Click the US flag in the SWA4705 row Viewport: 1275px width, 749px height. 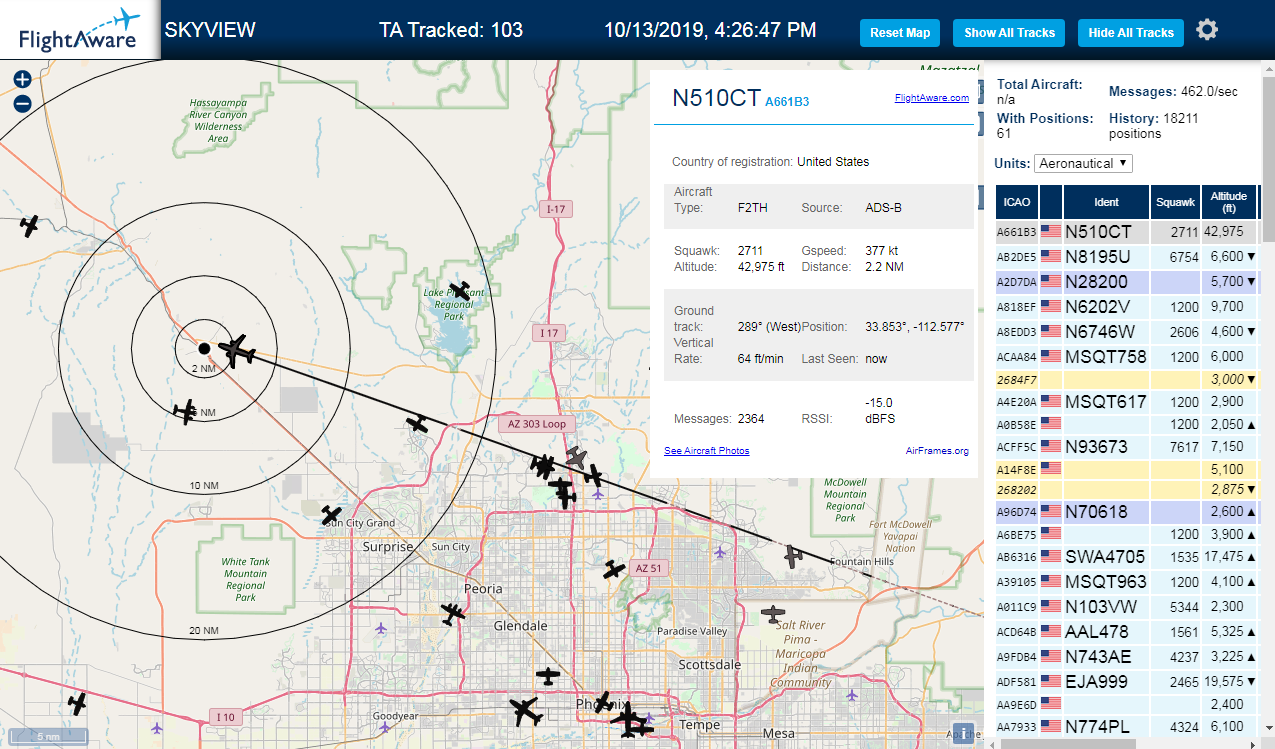coord(1051,556)
